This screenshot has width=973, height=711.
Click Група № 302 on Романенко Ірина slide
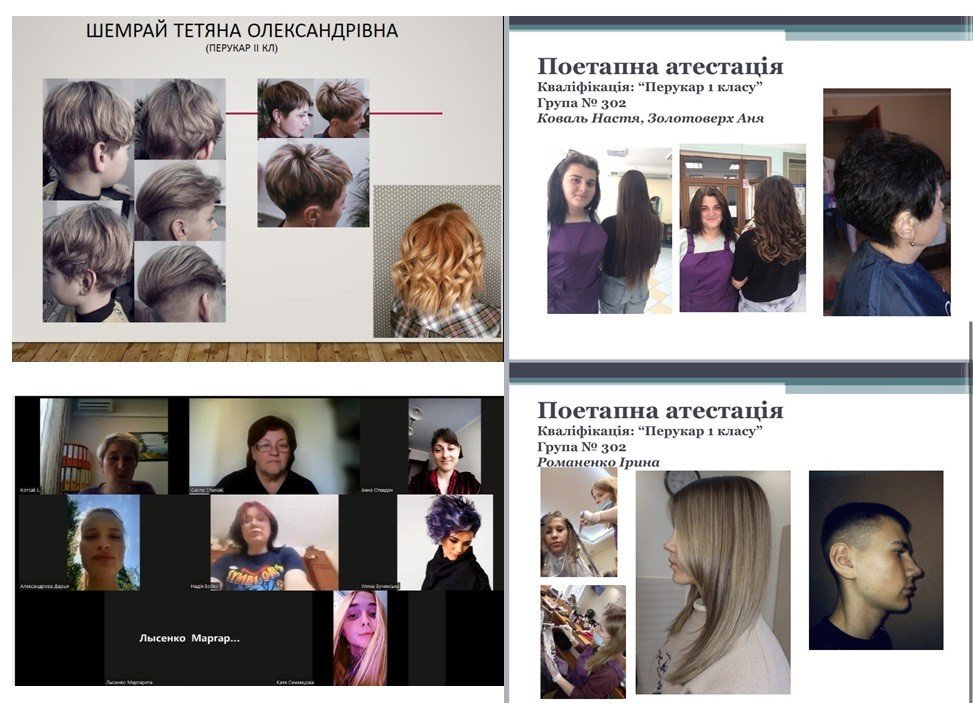point(581,447)
